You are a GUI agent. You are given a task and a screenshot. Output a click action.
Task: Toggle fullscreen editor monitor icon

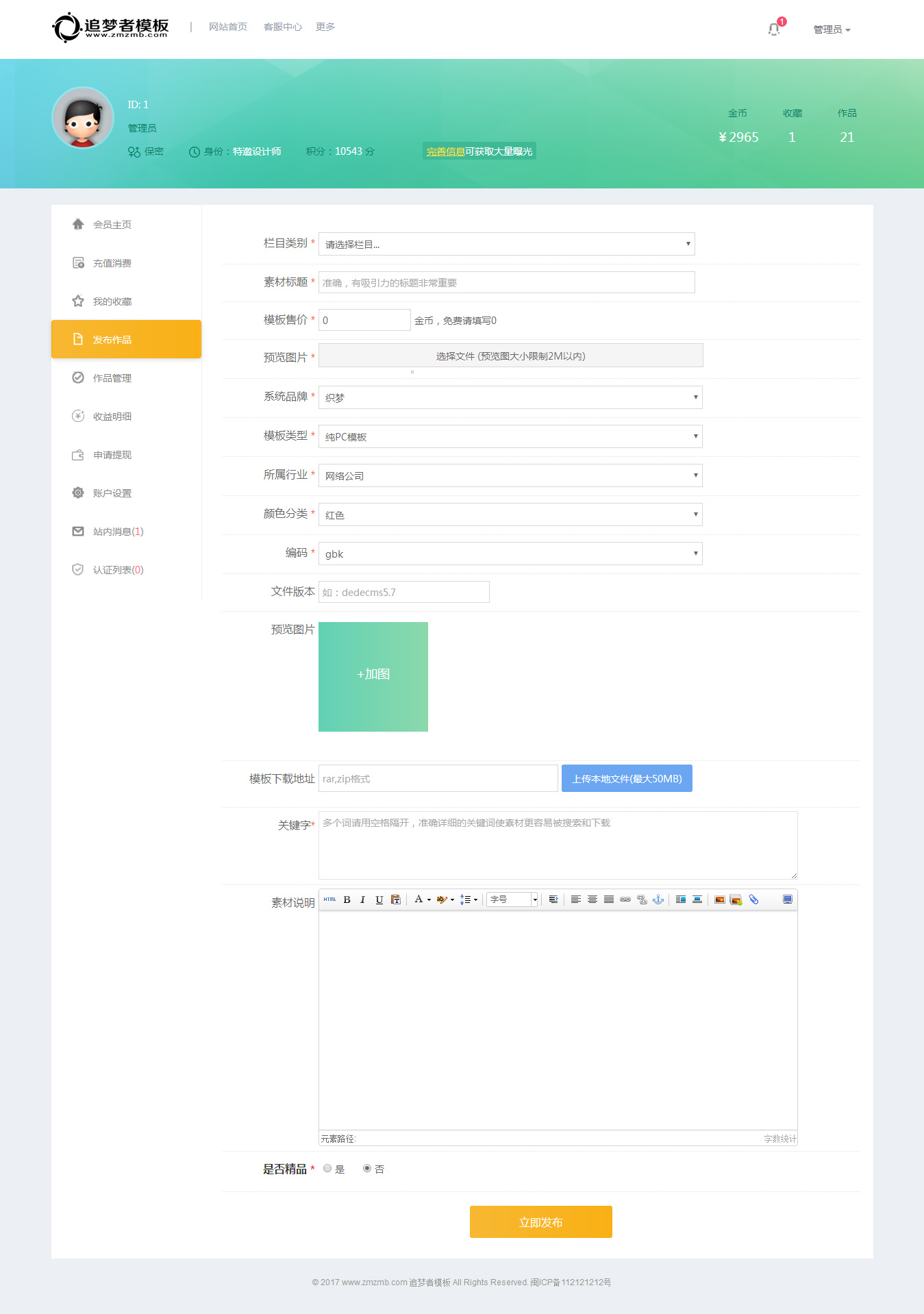pyautogui.click(x=788, y=900)
